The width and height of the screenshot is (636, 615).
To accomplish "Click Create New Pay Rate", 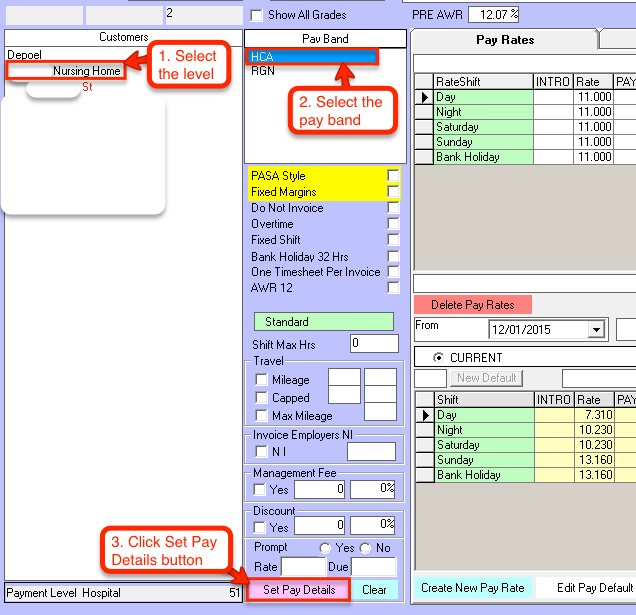I will point(471,588).
